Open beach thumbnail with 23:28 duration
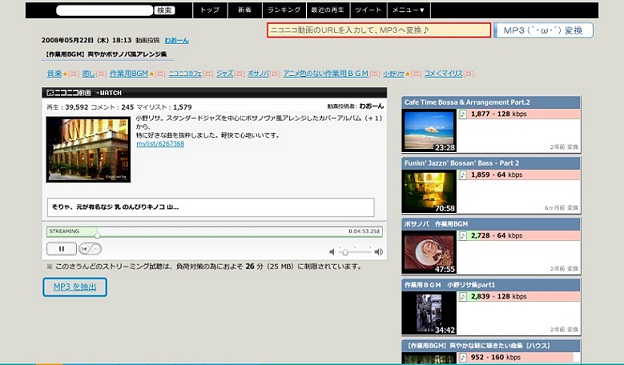This screenshot has width=624, height=365. coord(429,131)
